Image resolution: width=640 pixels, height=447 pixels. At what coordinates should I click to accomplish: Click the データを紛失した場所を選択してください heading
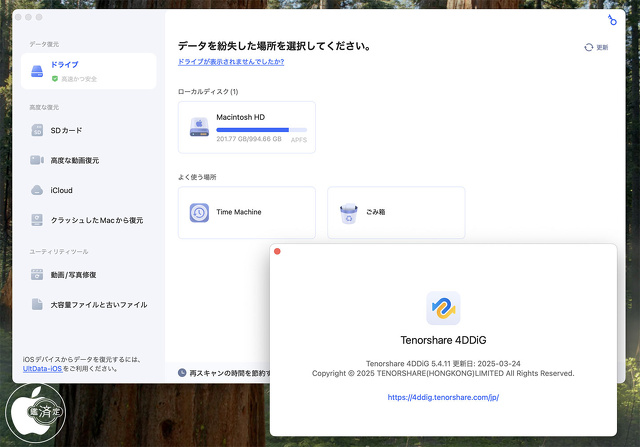click(274, 46)
